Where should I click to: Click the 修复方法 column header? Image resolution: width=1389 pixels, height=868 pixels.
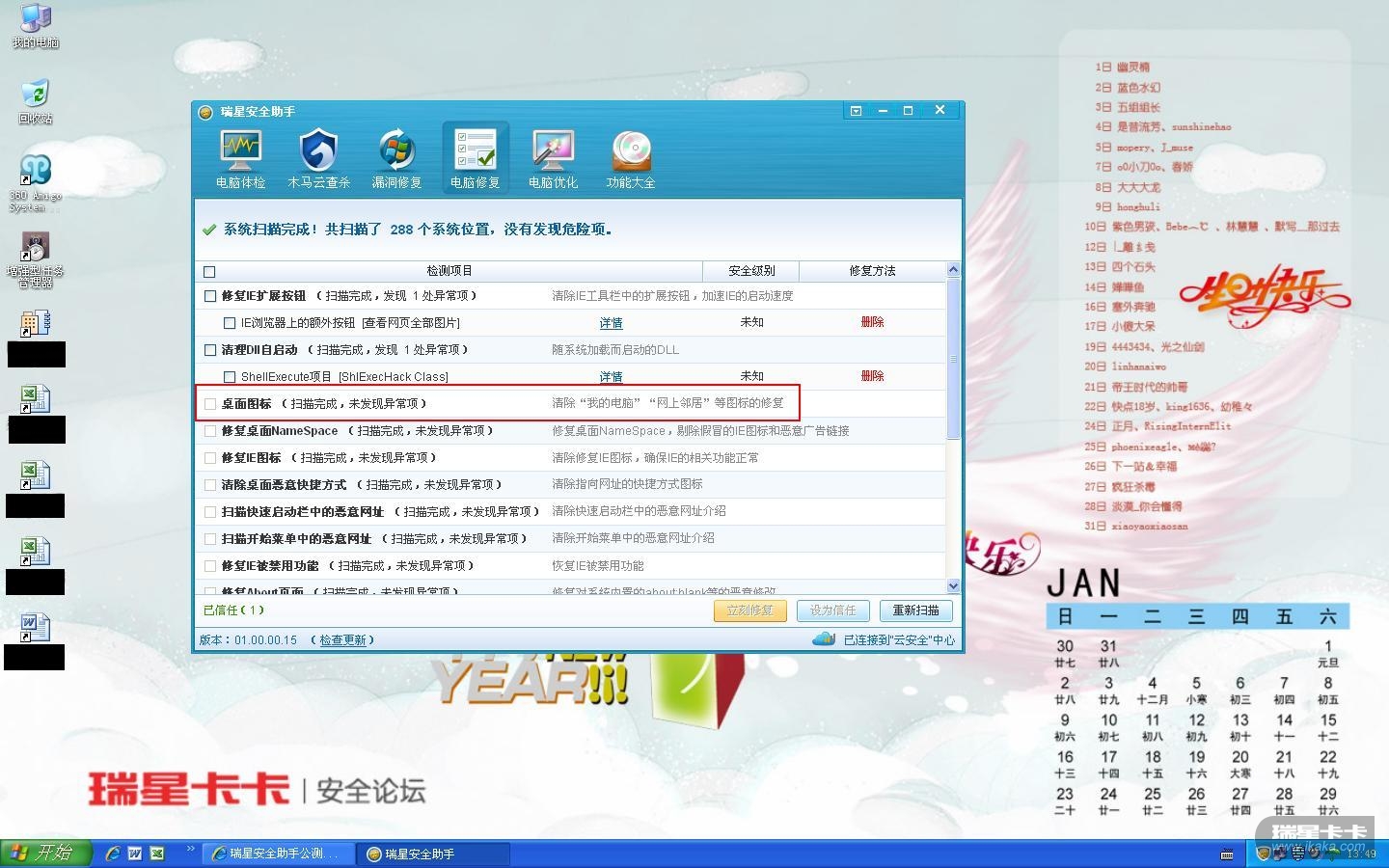pyautogui.click(x=872, y=271)
